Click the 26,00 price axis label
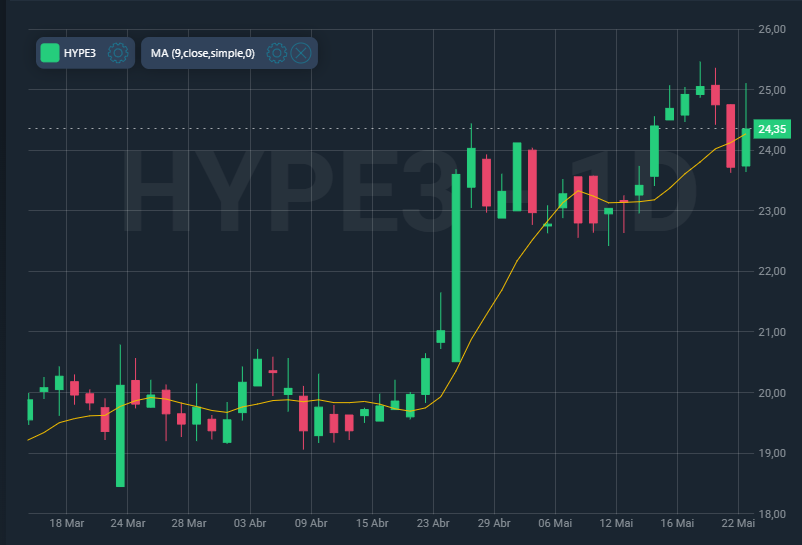The width and height of the screenshot is (802, 545). click(x=772, y=29)
